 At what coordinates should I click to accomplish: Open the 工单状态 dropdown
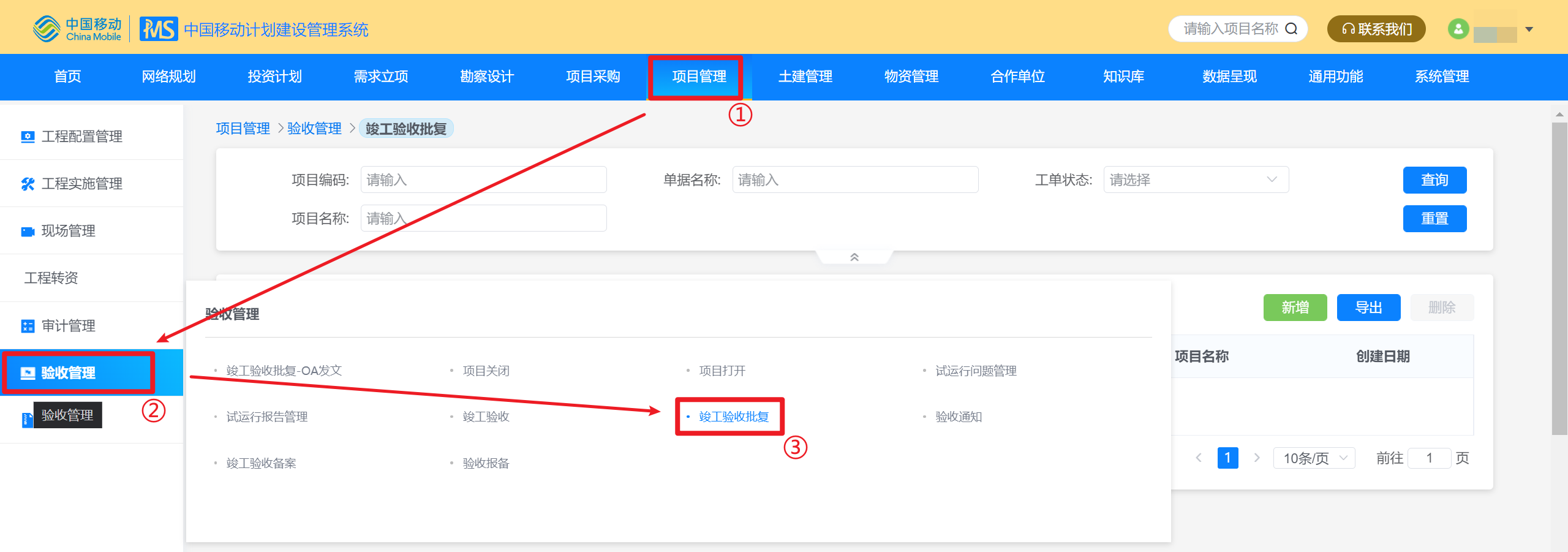[x=1196, y=180]
